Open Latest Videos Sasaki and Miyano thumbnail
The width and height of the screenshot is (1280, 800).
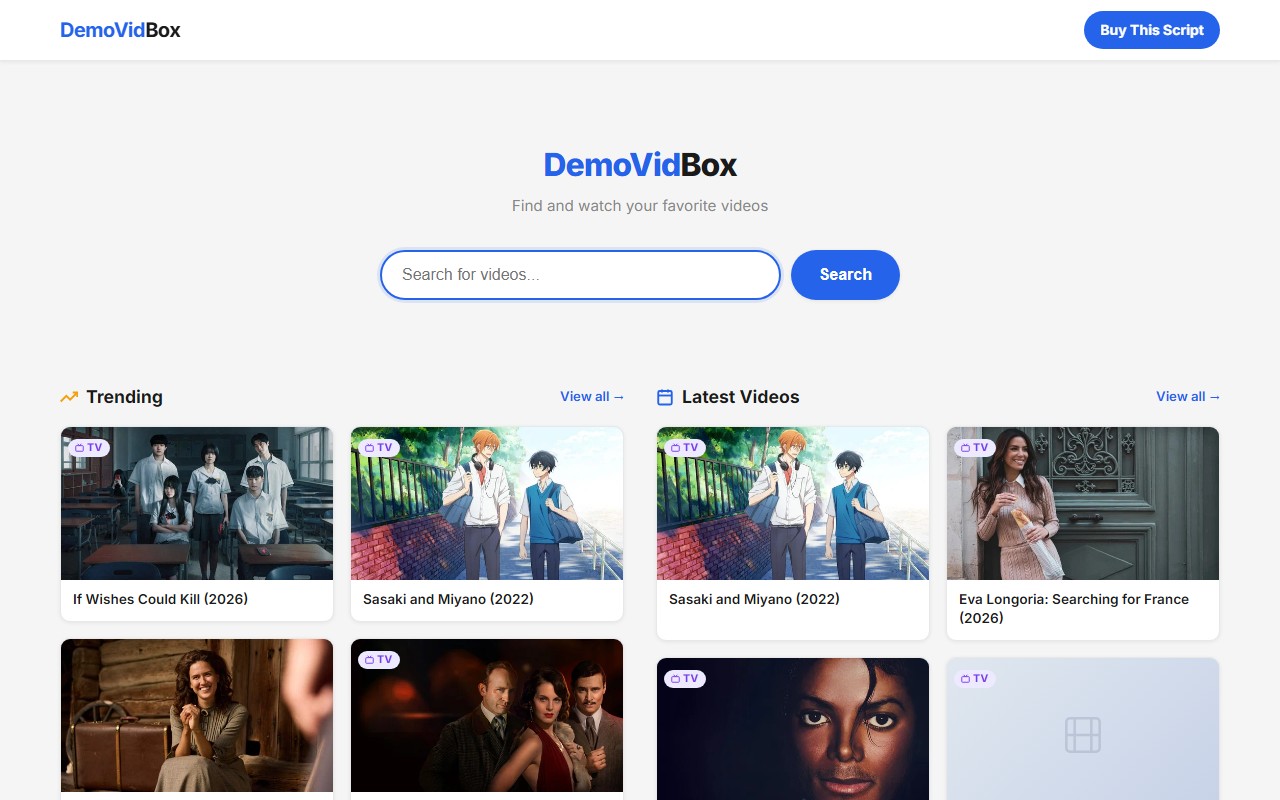point(793,504)
